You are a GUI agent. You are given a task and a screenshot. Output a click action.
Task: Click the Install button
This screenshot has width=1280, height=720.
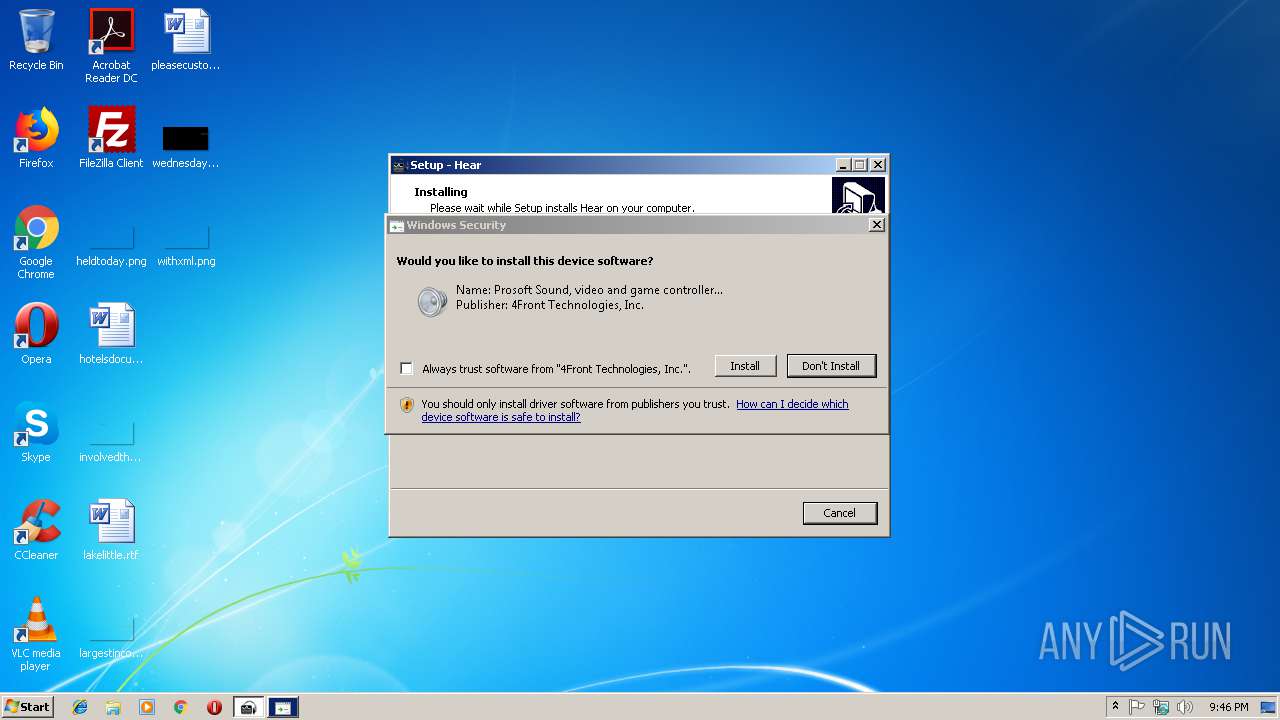coord(745,366)
